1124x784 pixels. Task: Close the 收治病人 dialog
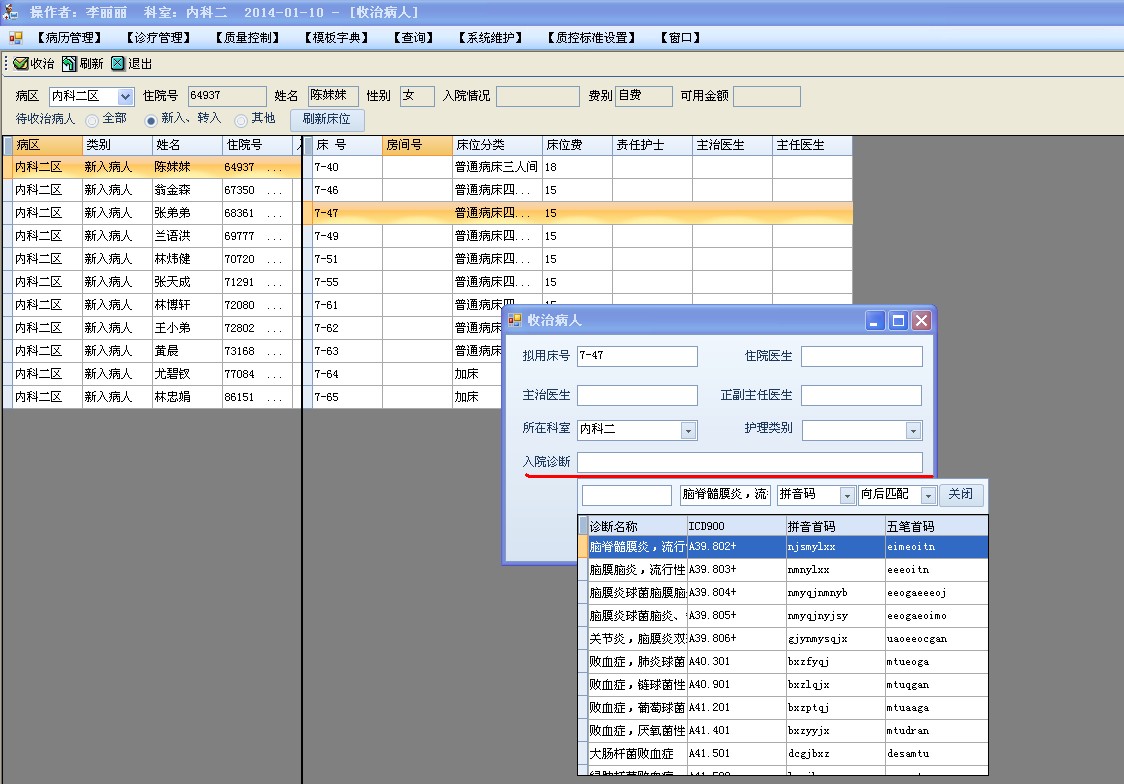921,320
